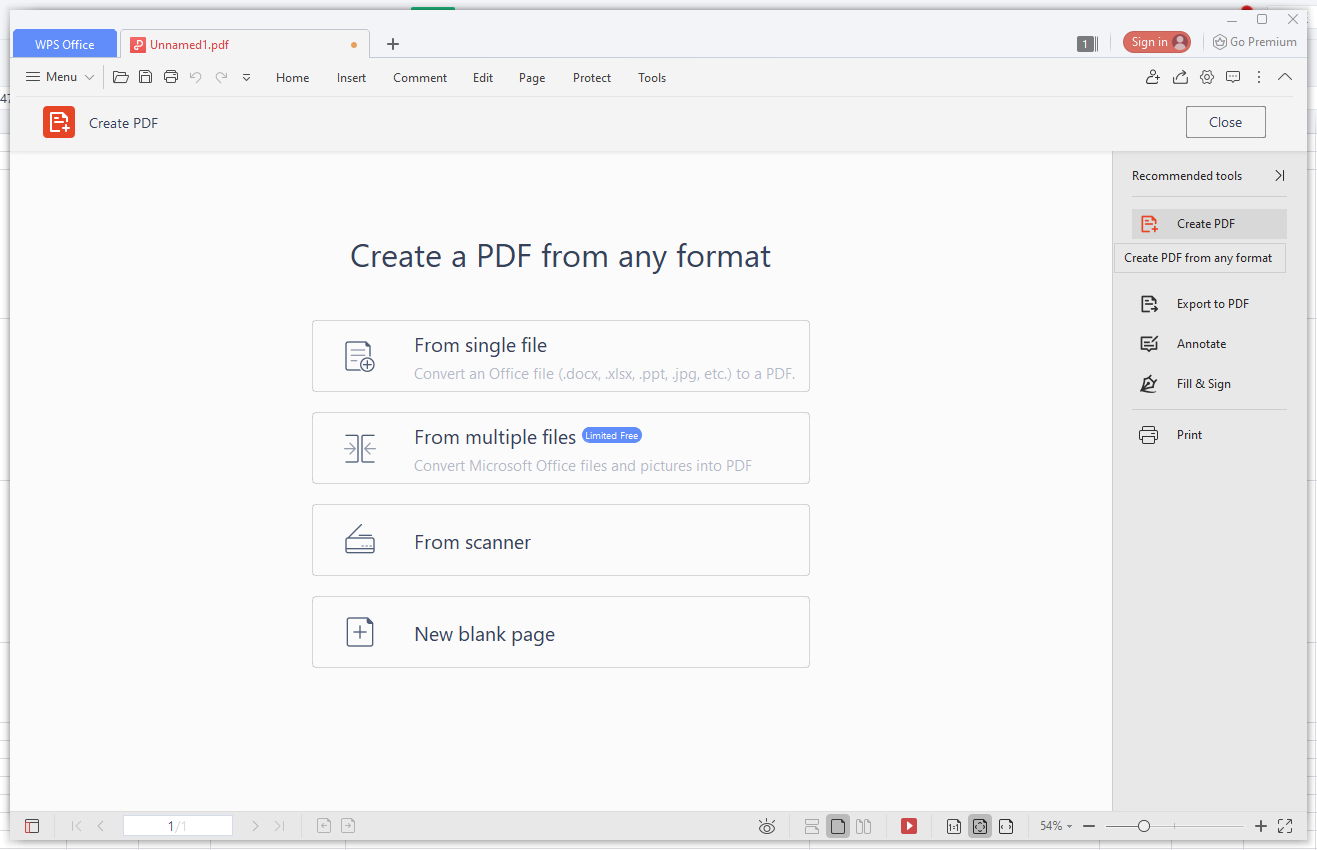Select Export to PDF in side panel
1317x850 pixels.
click(x=1211, y=304)
